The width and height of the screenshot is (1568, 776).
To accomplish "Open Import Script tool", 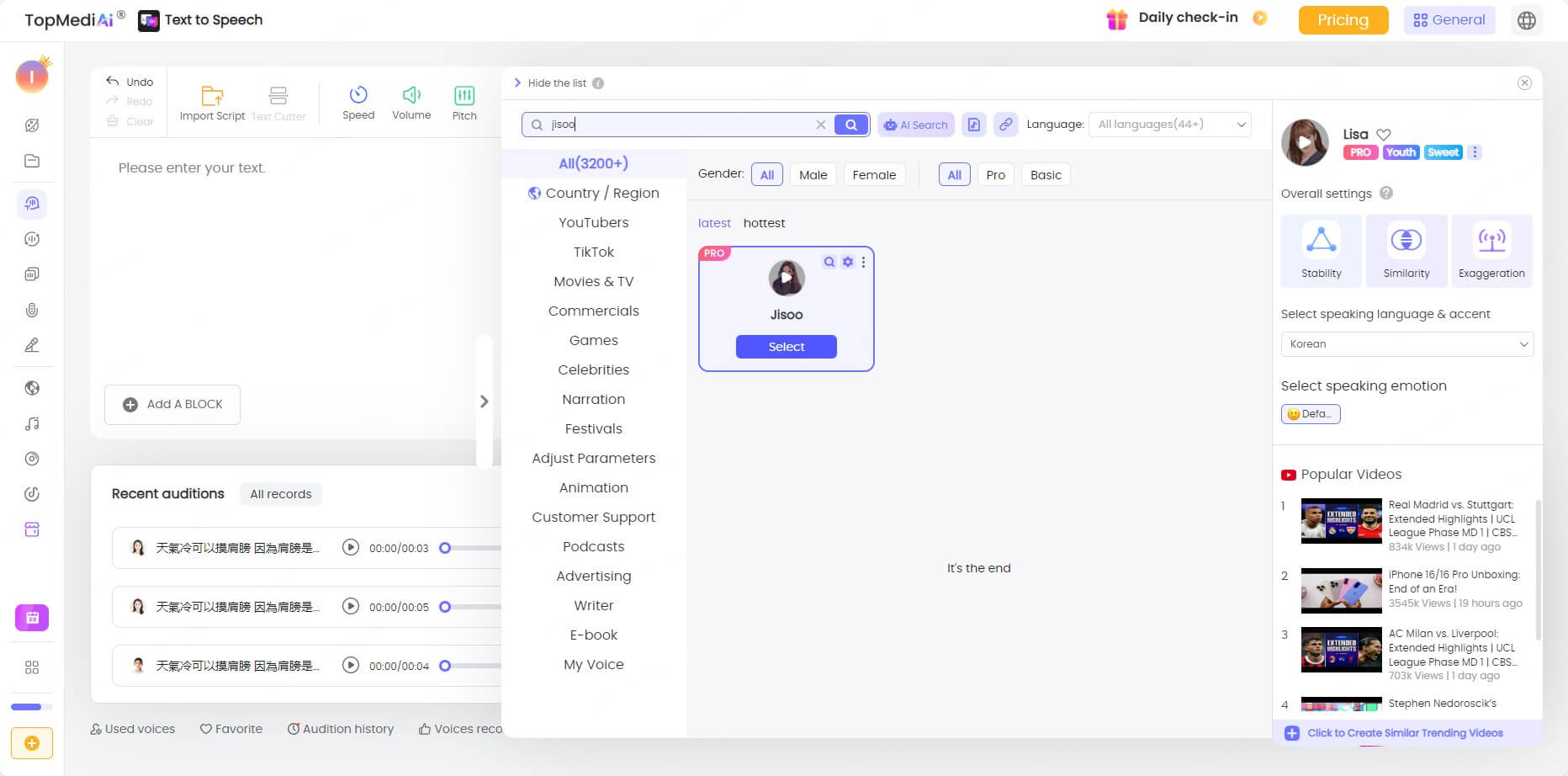I will point(212,104).
